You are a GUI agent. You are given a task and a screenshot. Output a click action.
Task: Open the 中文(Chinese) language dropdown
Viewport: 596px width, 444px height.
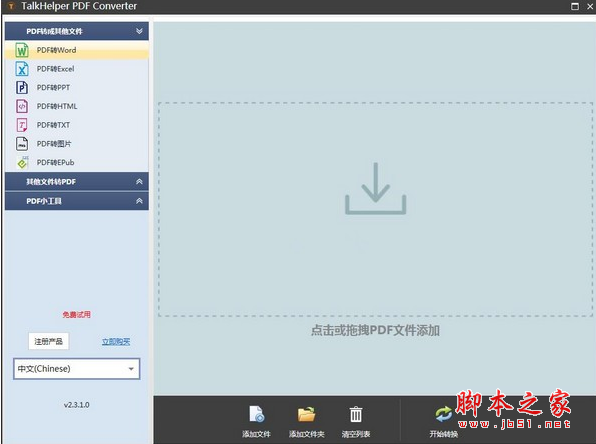pyautogui.click(x=77, y=369)
